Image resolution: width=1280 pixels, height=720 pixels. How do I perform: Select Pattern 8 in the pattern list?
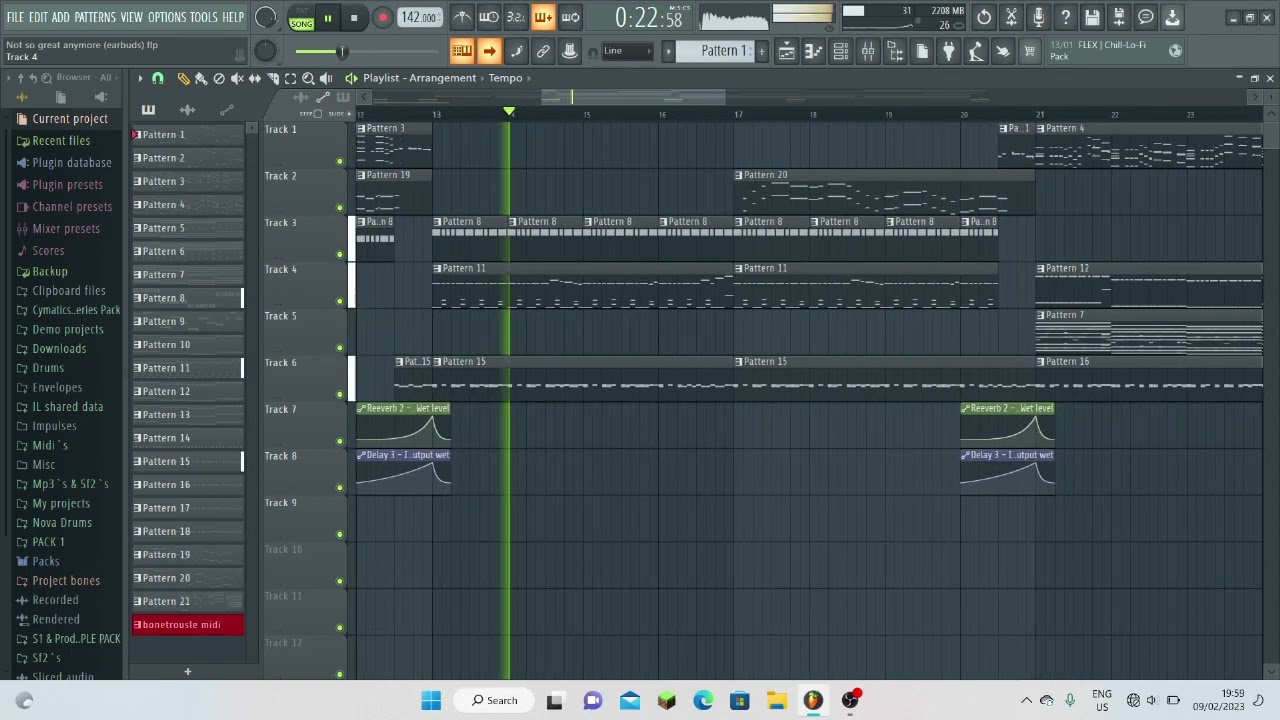click(x=188, y=298)
